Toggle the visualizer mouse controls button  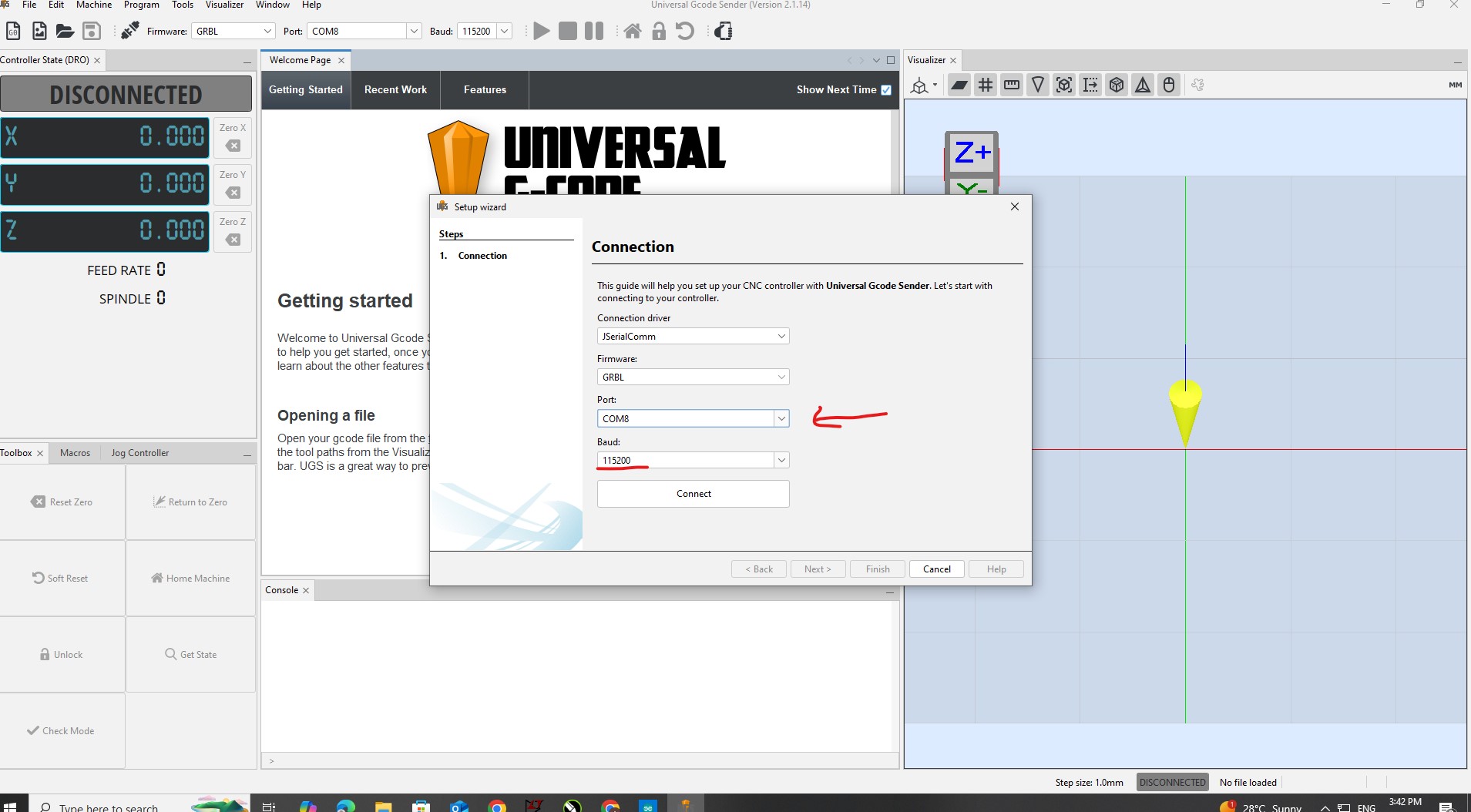click(1169, 85)
